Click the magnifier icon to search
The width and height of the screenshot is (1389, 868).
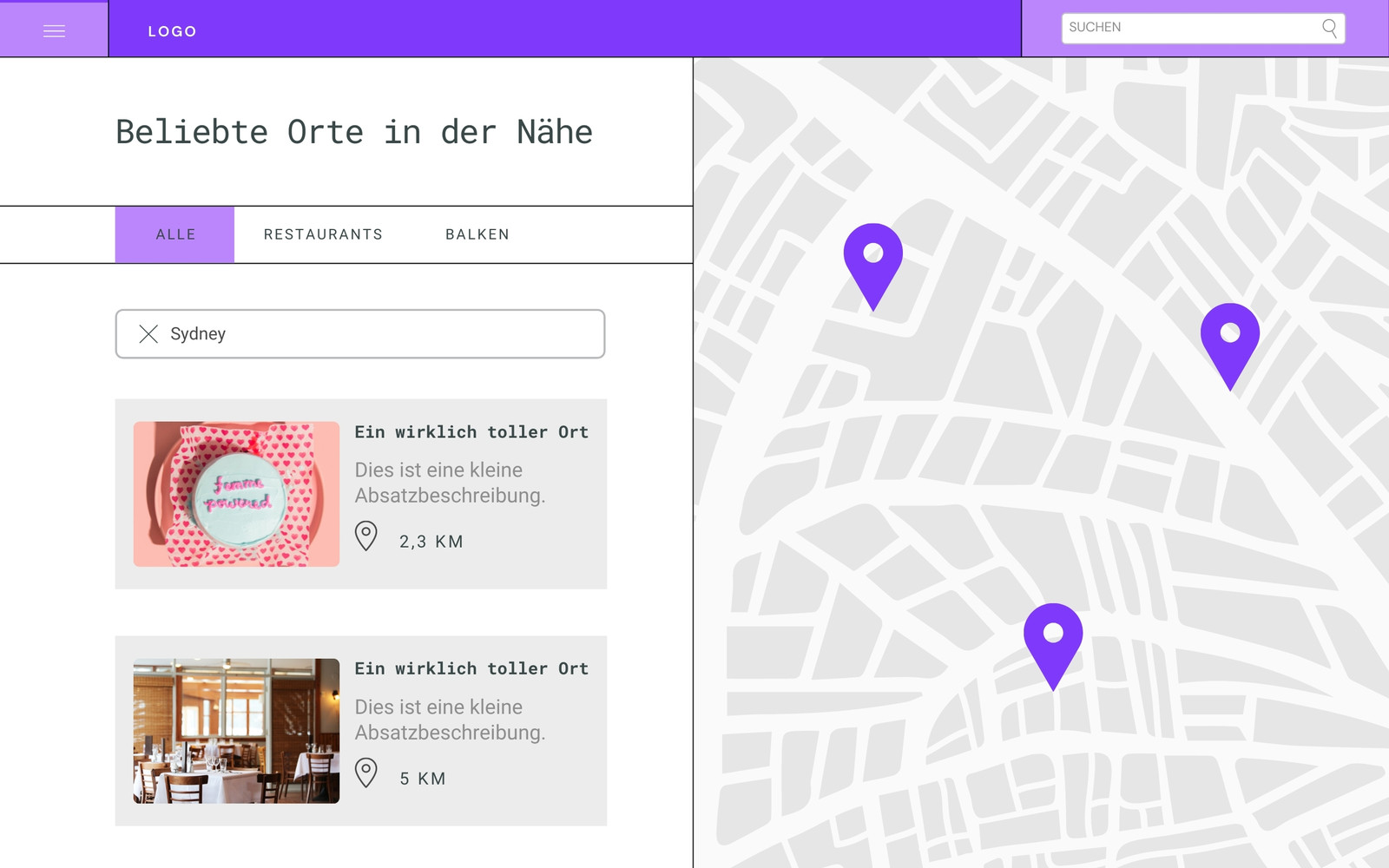coord(1330,28)
